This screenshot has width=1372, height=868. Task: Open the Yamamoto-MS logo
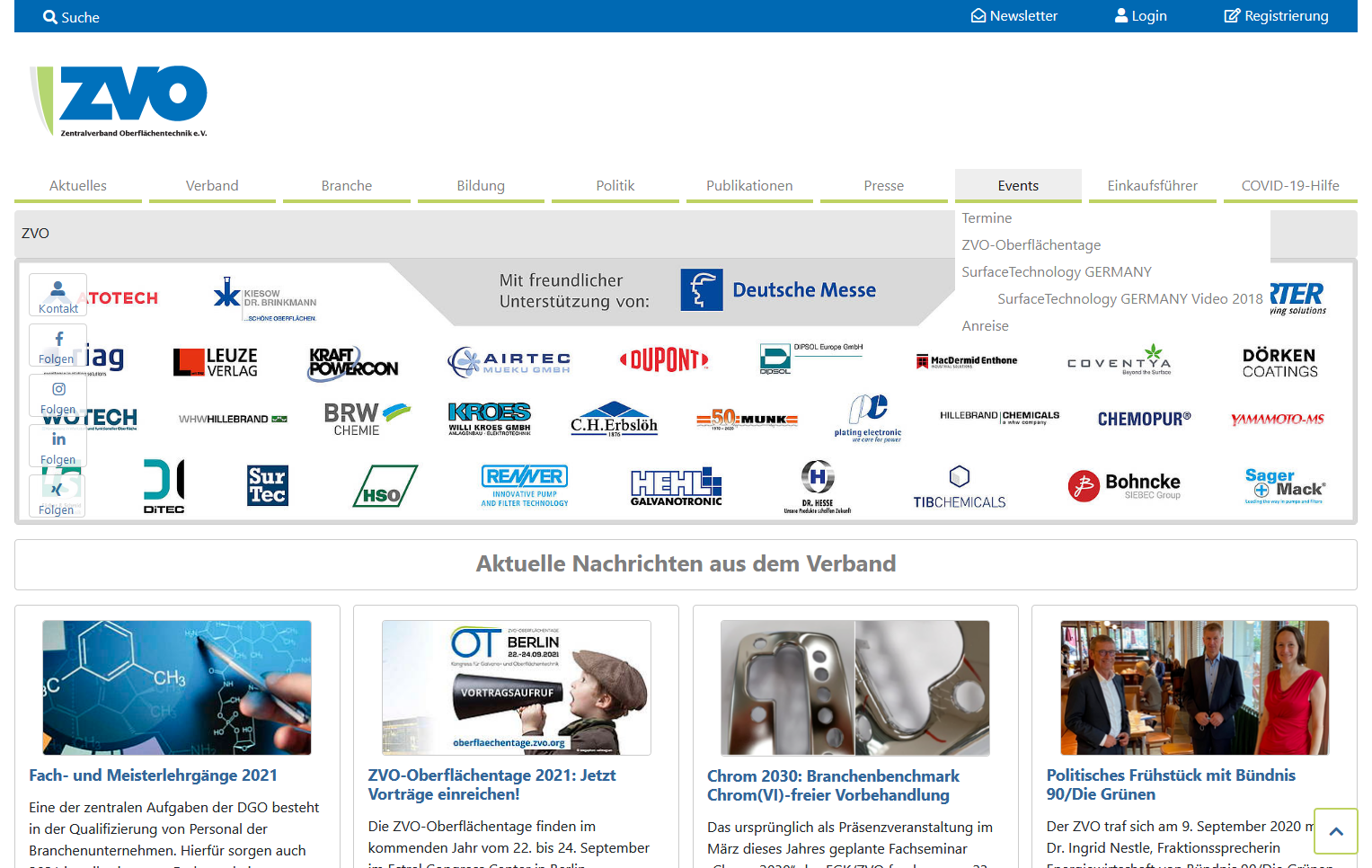(1278, 419)
